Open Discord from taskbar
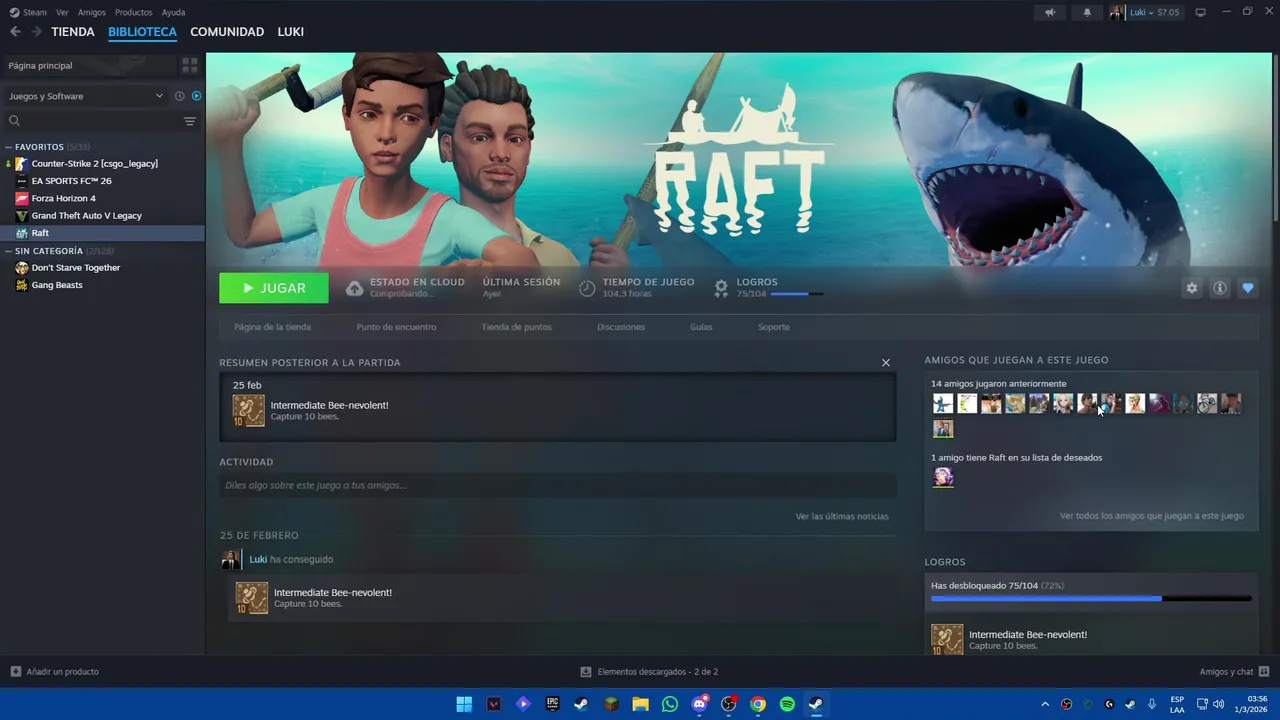This screenshot has width=1280, height=720. coord(699,704)
